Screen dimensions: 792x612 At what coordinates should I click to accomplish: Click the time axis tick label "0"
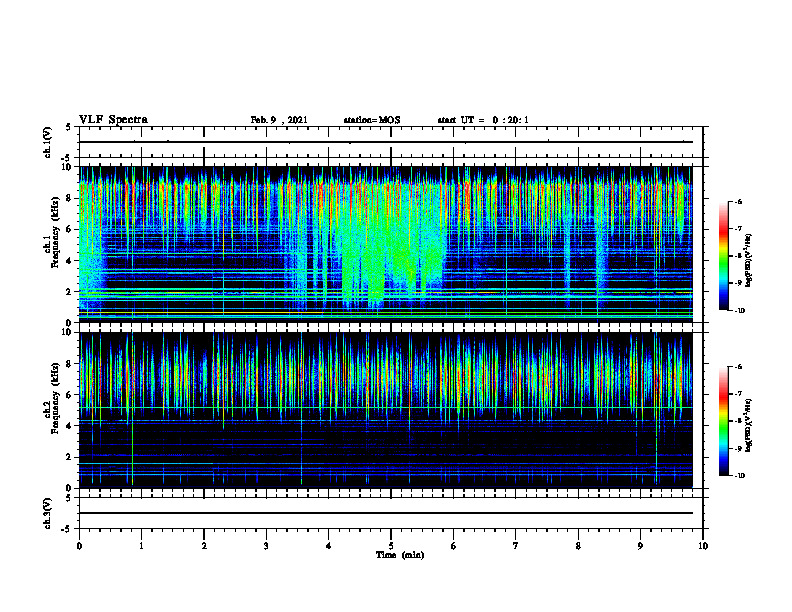pos(79,546)
